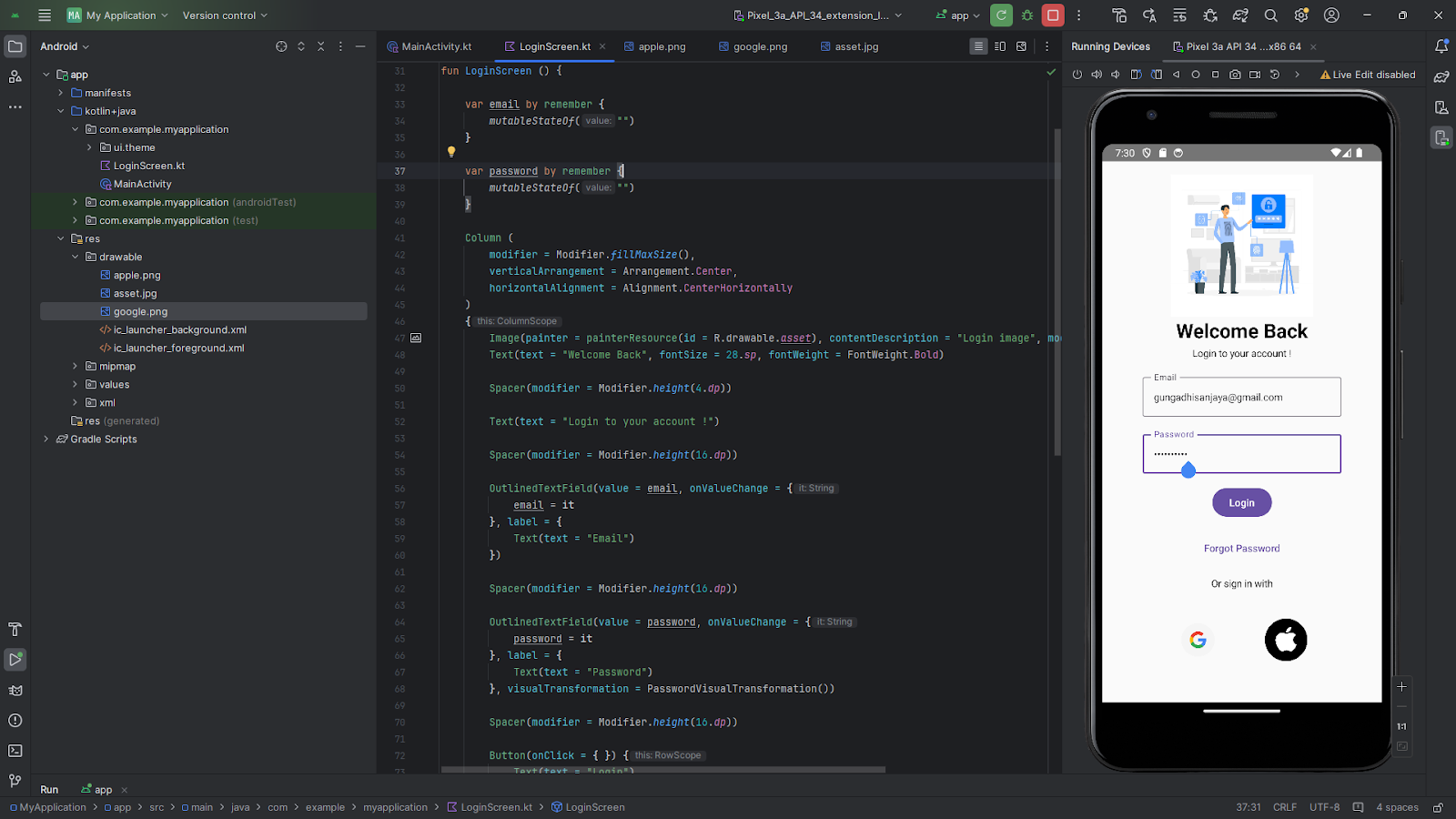This screenshot has height=819, width=1456.
Task: Rerun the app with the green button
Action: (x=1001, y=15)
